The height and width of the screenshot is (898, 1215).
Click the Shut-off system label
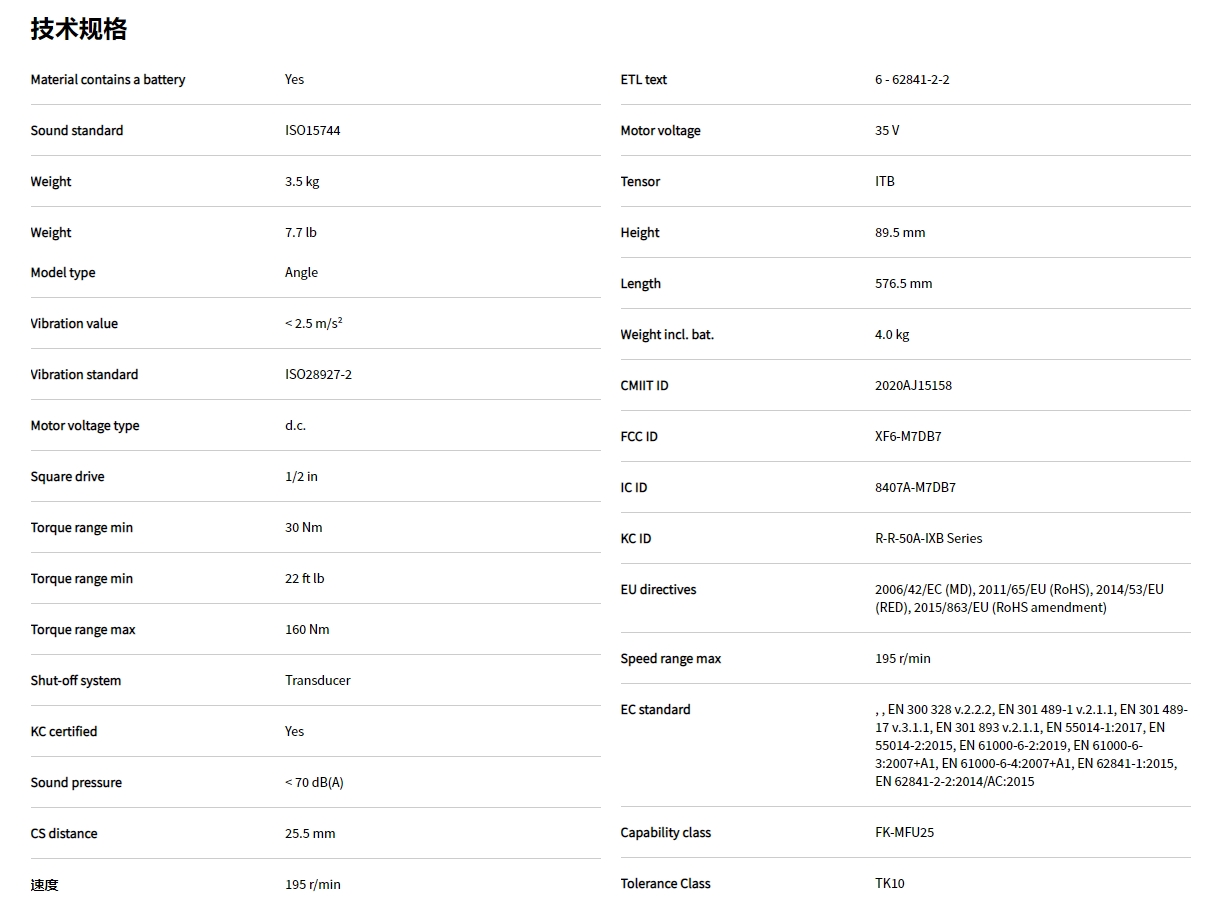76,680
